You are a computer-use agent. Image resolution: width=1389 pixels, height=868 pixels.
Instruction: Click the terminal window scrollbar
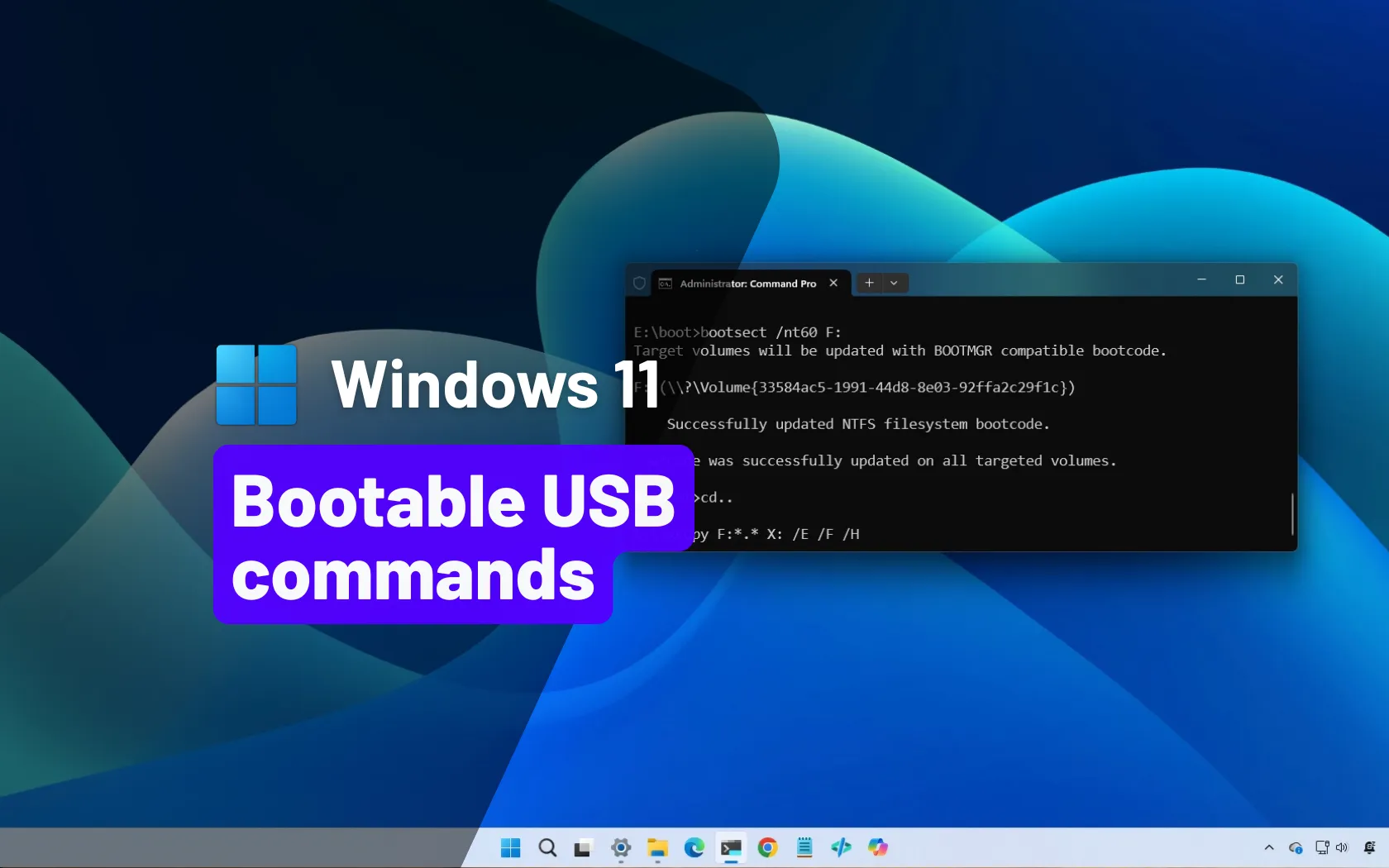point(1292,513)
